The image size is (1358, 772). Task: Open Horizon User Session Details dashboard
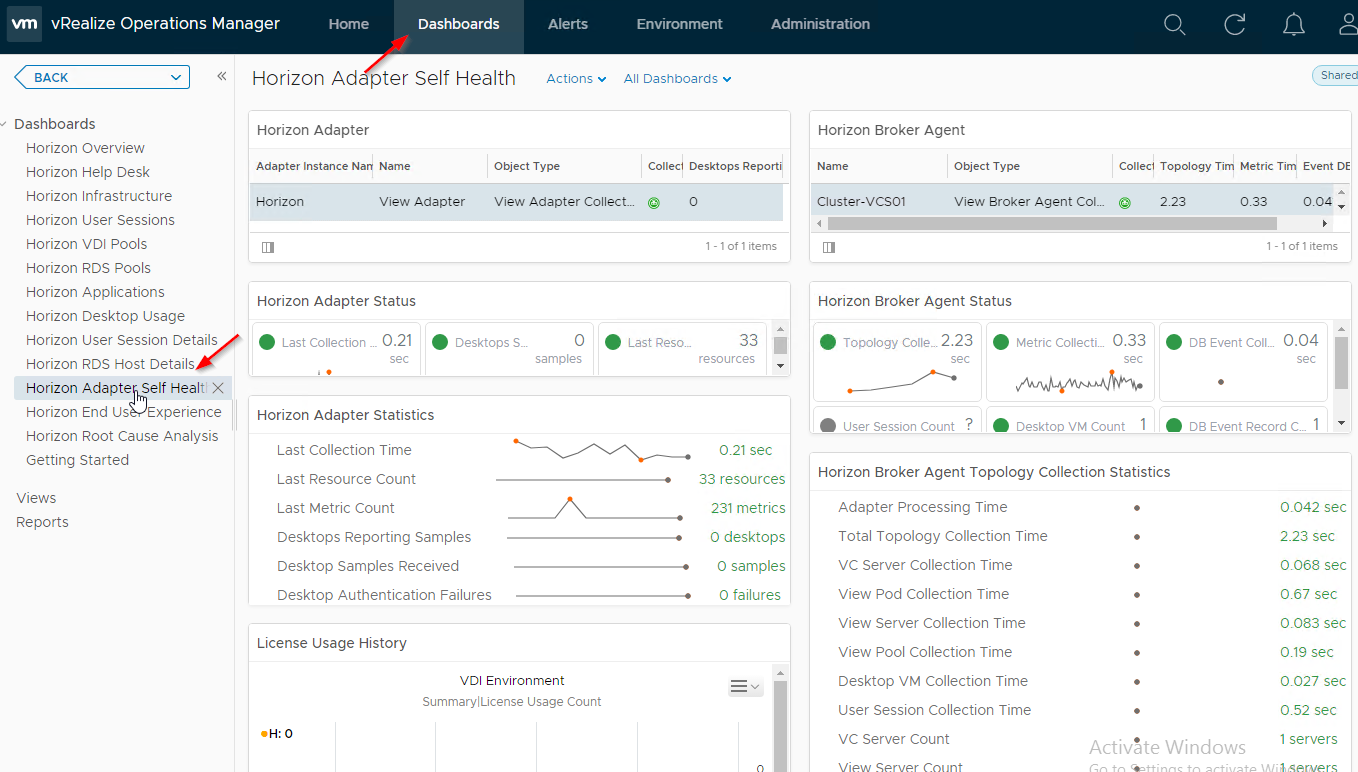[x=122, y=340]
